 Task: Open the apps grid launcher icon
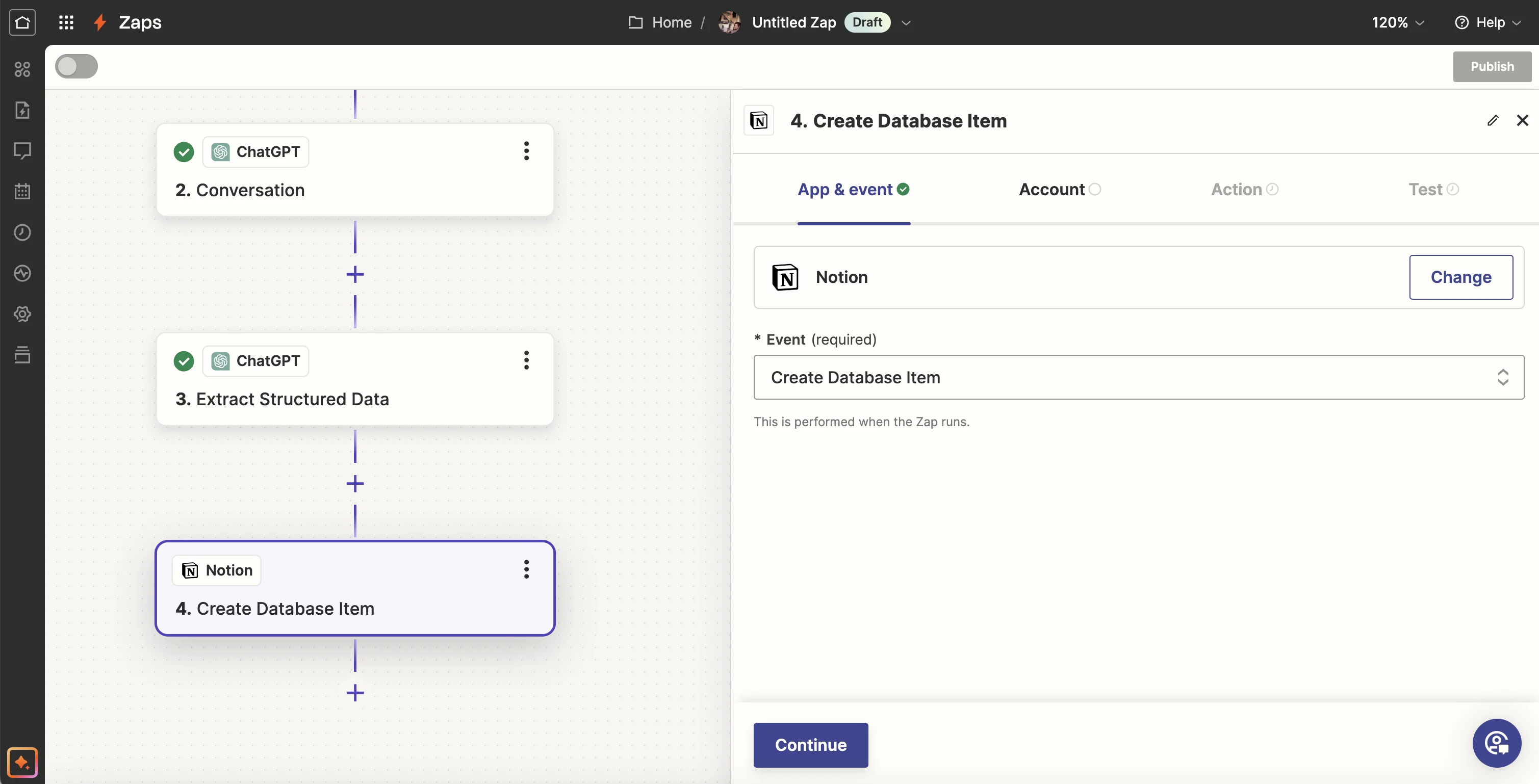click(66, 22)
